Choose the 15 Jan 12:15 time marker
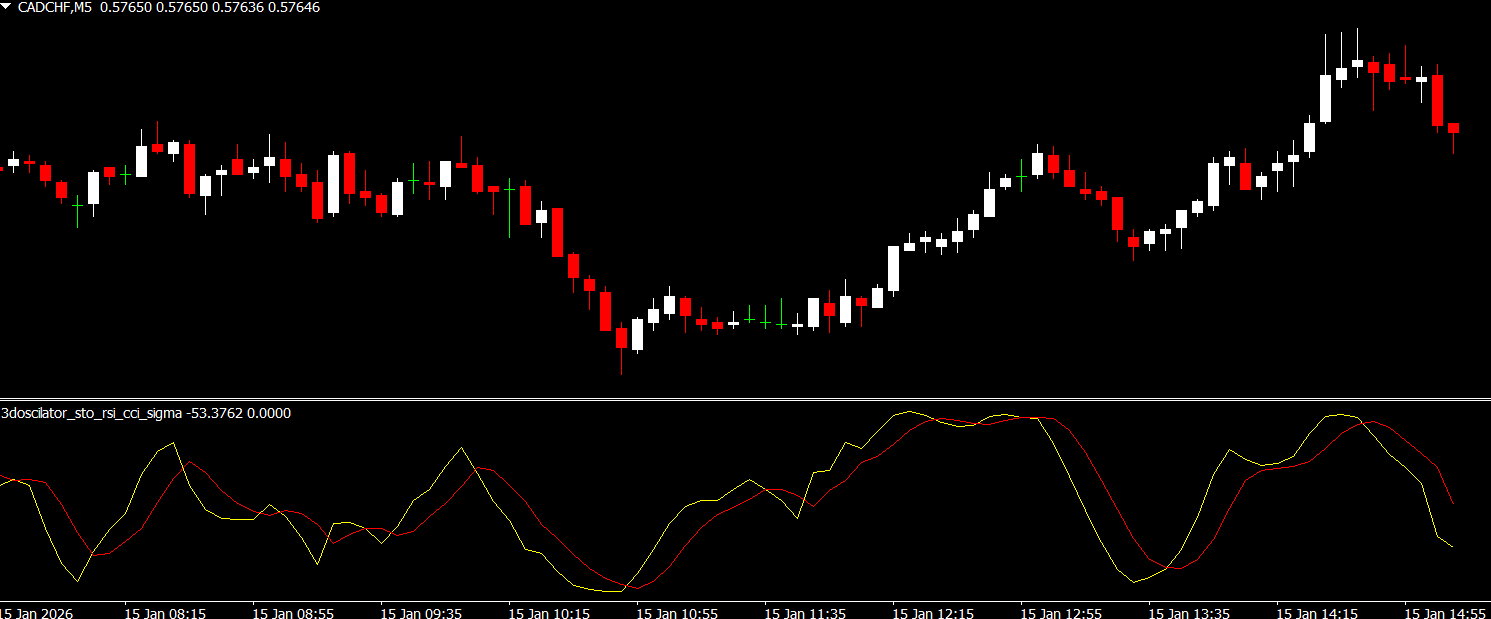The height and width of the screenshot is (619, 1491). [933, 611]
